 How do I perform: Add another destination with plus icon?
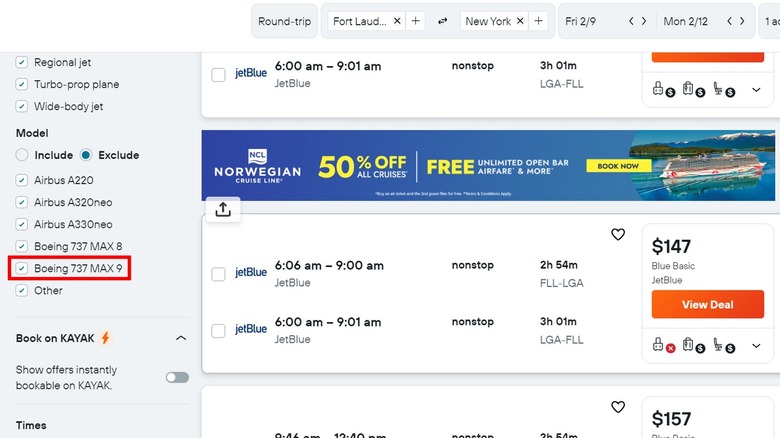coord(539,21)
